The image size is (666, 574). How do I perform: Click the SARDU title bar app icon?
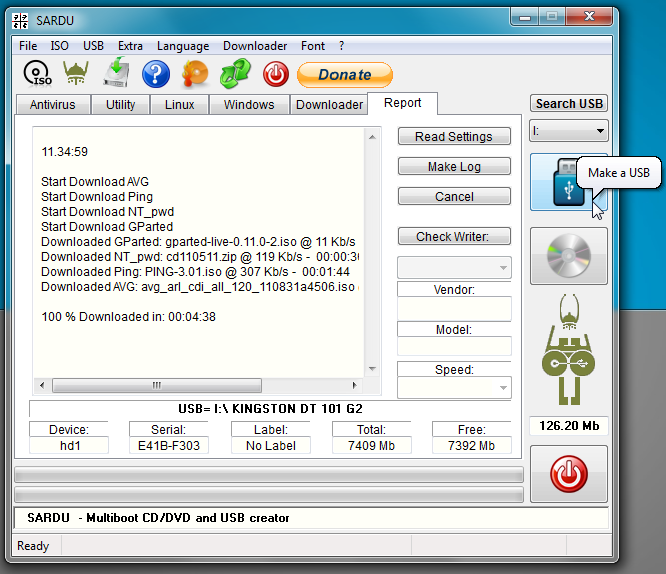(20, 20)
